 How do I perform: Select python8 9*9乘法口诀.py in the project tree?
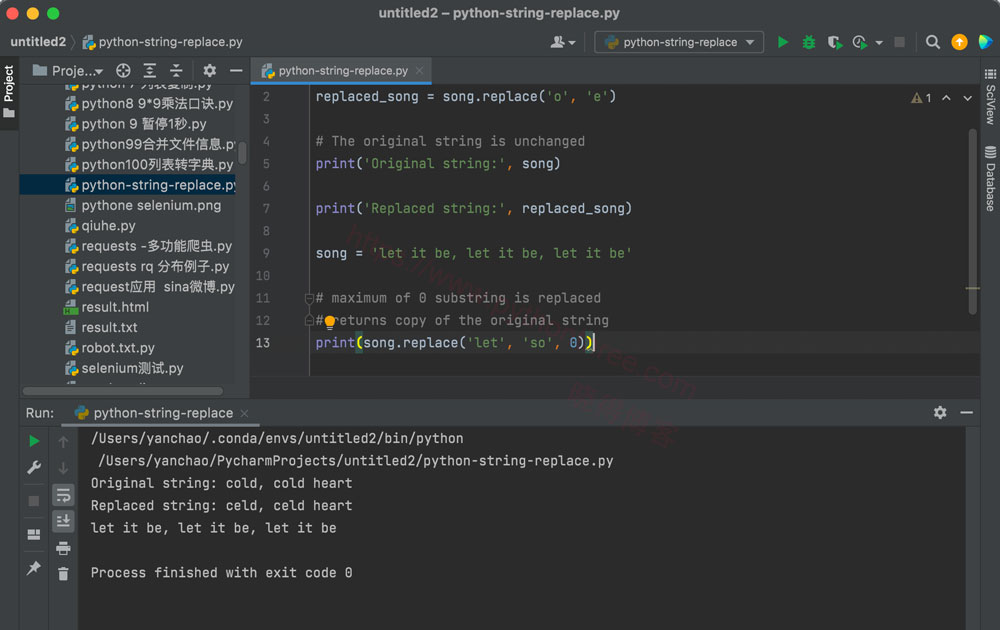tap(149, 103)
